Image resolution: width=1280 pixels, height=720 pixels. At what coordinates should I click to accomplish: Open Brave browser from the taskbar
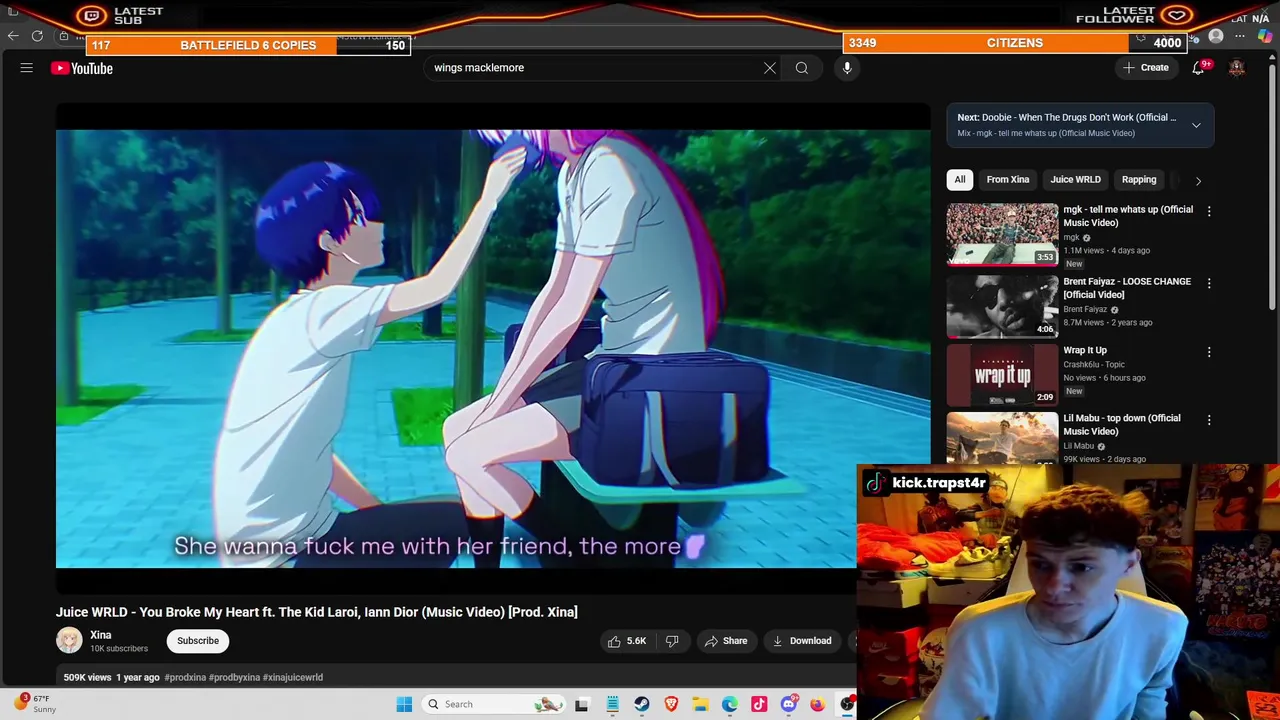tap(671, 704)
